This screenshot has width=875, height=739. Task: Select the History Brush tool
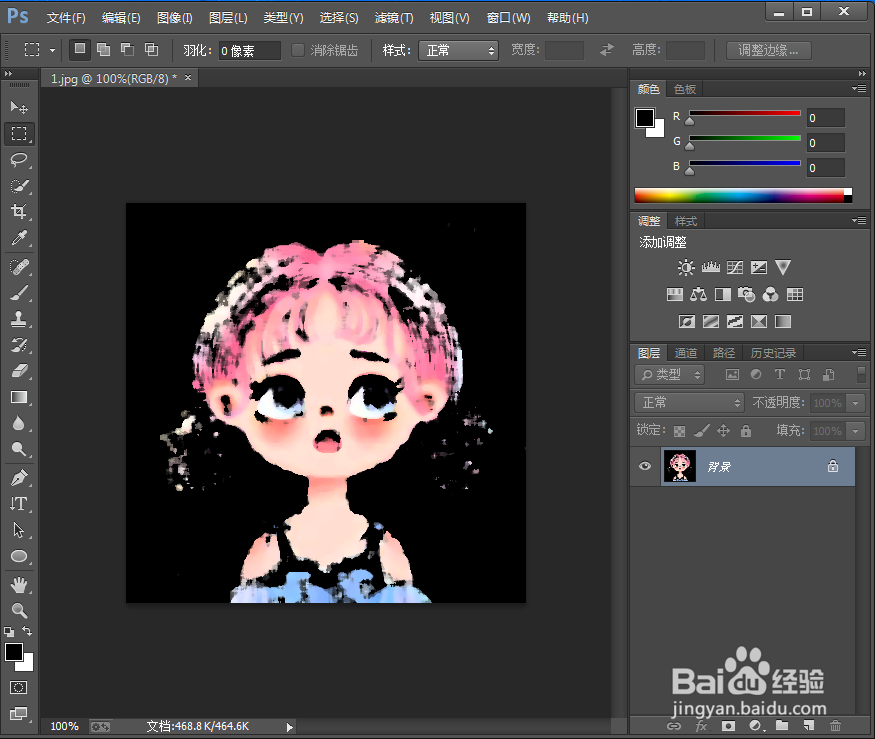pyautogui.click(x=19, y=345)
